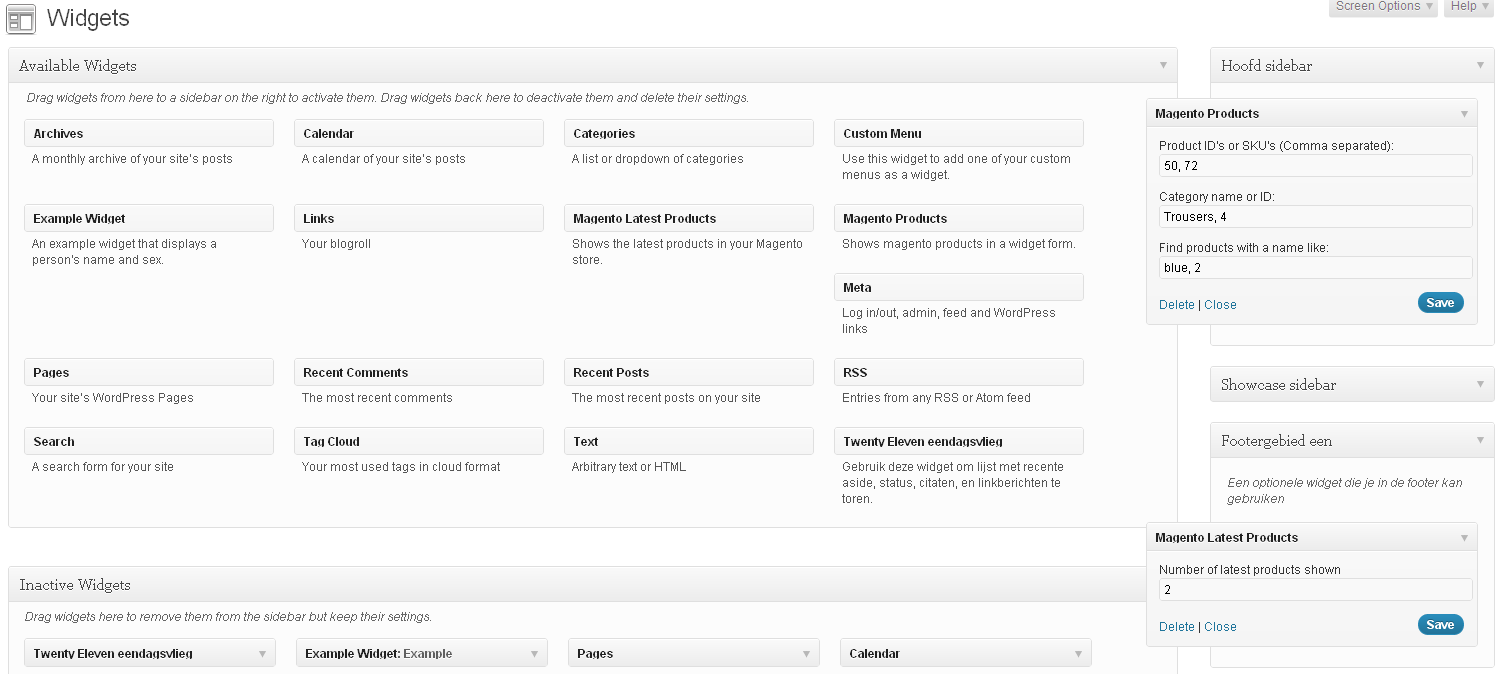This screenshot has height=674, width=1500.
Task: Open the Screen Options dropdown
Action: (1384, 7)
